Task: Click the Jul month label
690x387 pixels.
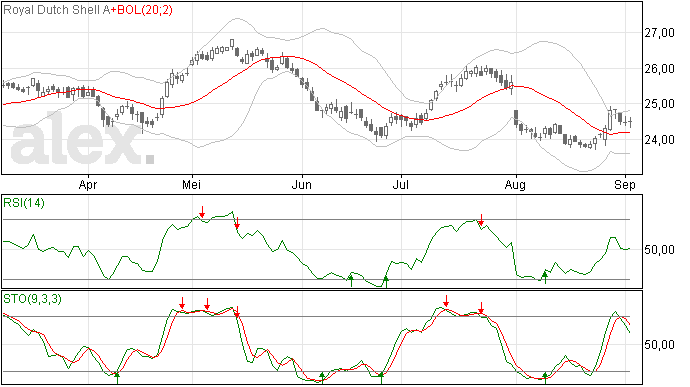Action: tap(401, 184)
